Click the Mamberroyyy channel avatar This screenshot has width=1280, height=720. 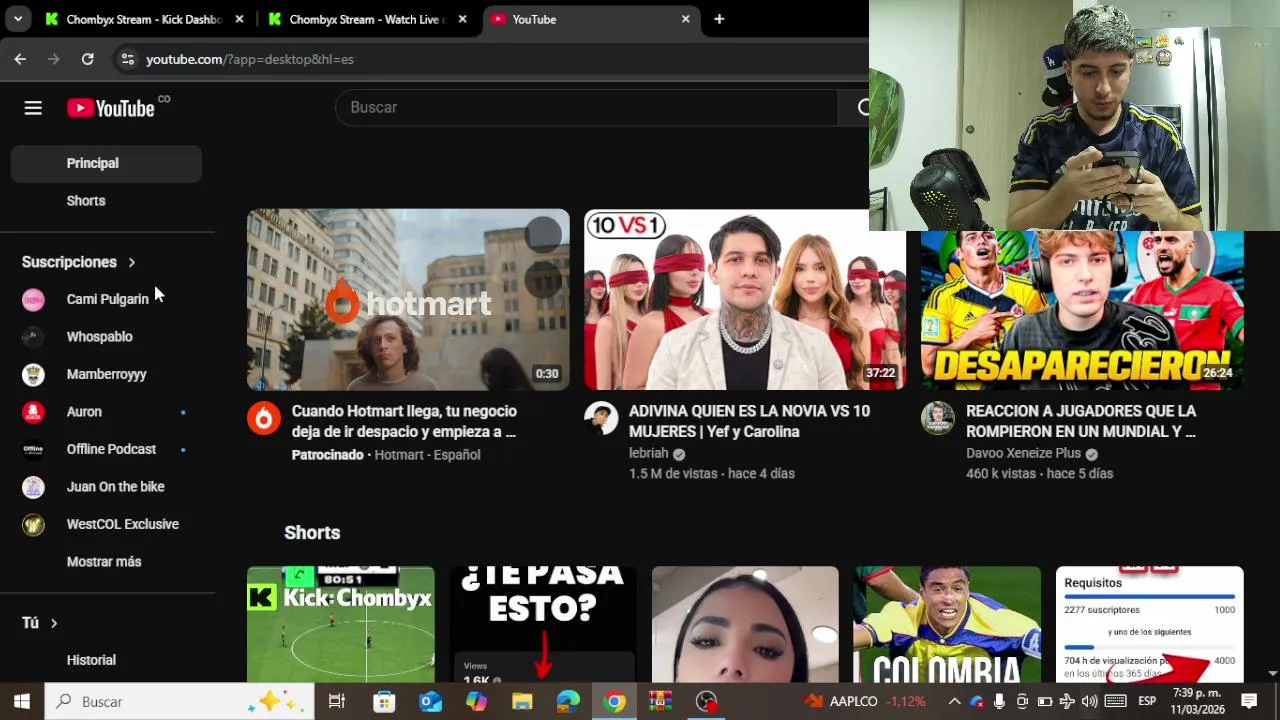pyautogui.click(x=33, y=374)
